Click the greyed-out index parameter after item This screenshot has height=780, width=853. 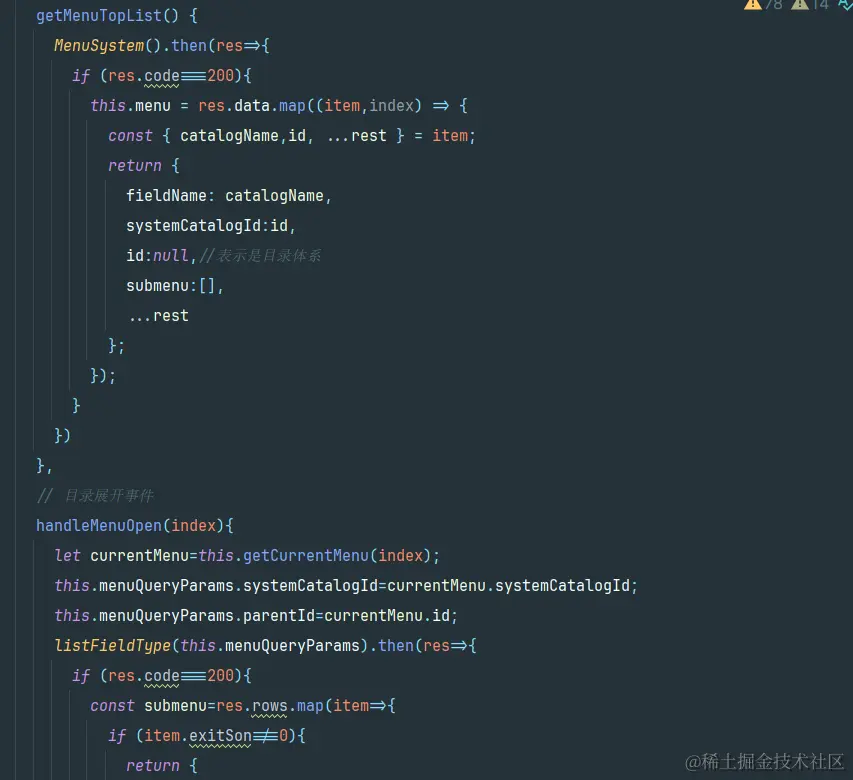(x=392, y=106)
